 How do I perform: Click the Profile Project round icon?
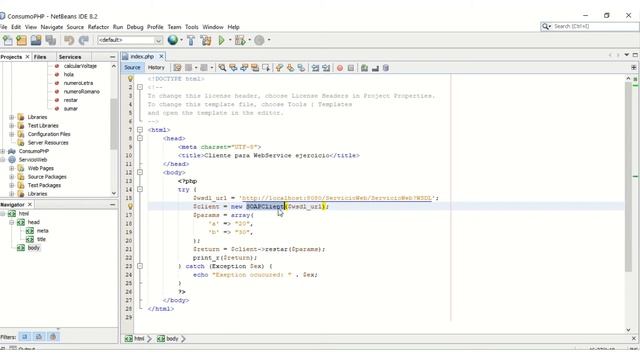[x=259, y=40]
